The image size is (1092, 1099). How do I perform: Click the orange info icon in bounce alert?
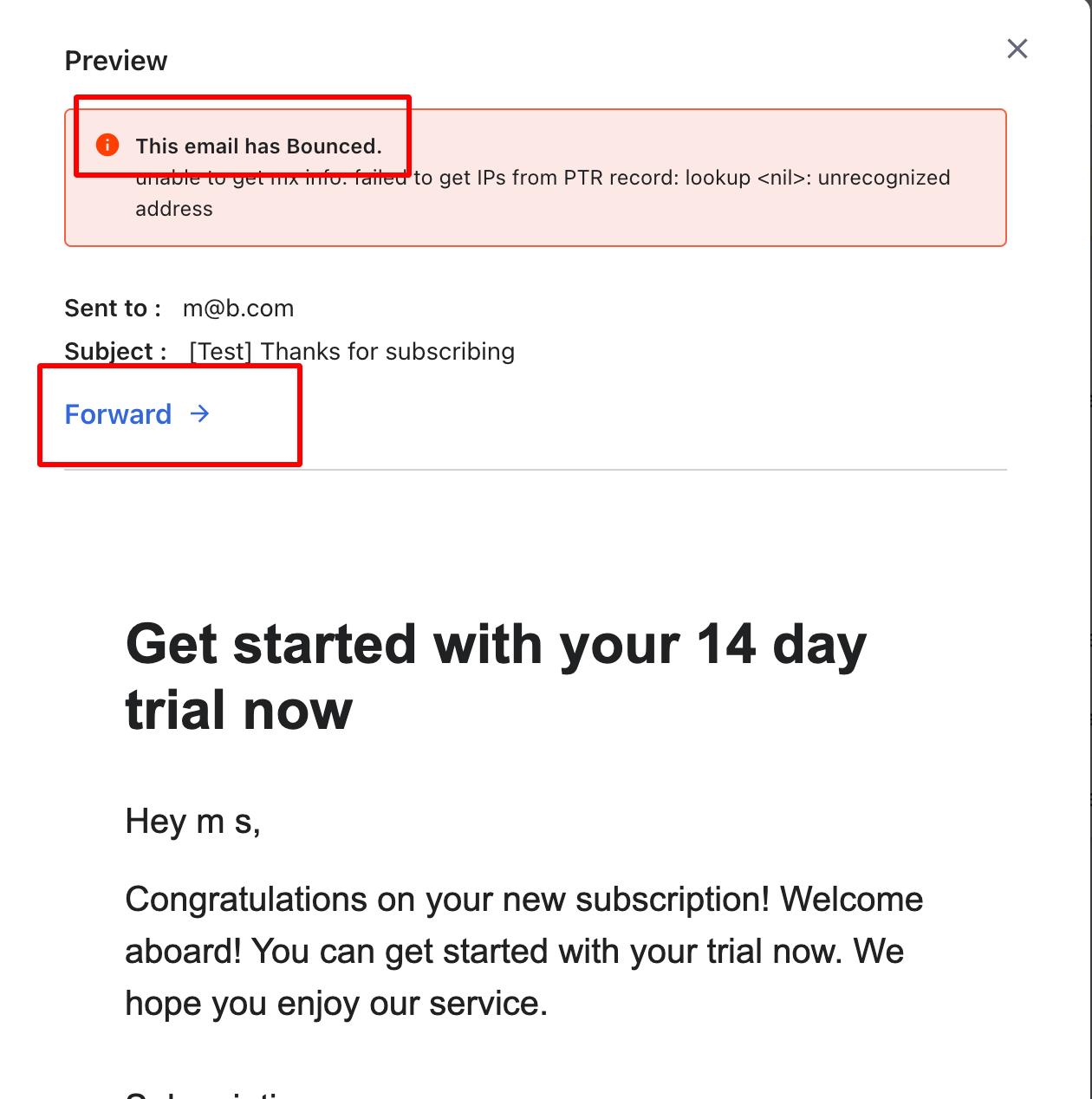[x=107, y=145]
